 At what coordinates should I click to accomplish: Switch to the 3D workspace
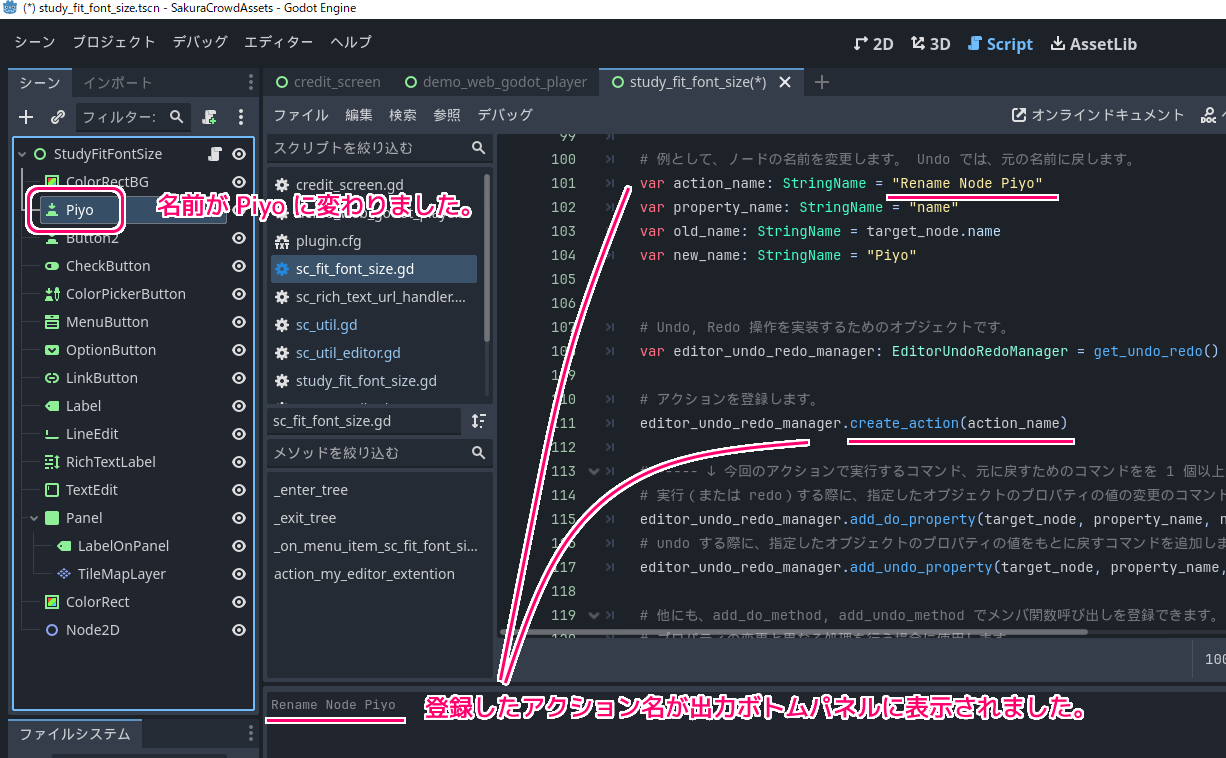point(930,44)
